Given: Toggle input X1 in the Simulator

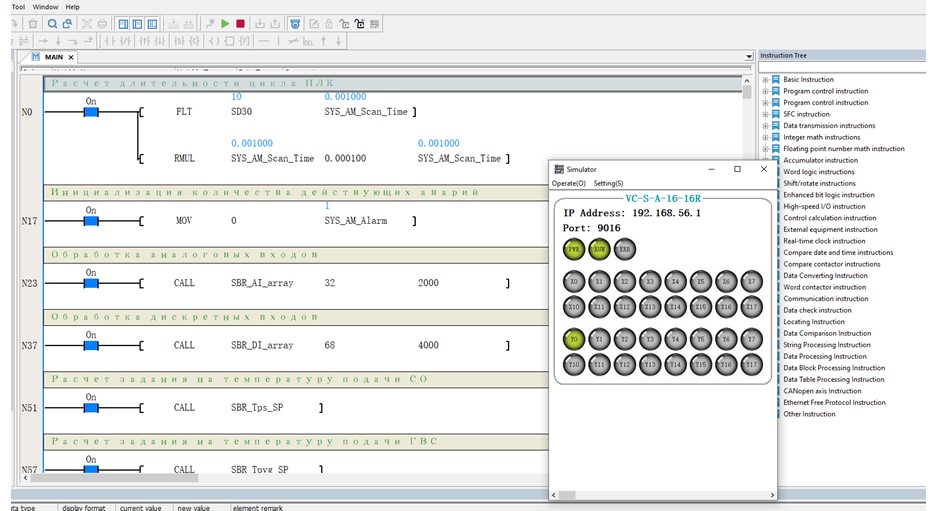Looking at the screenshot, I should 599,281.
